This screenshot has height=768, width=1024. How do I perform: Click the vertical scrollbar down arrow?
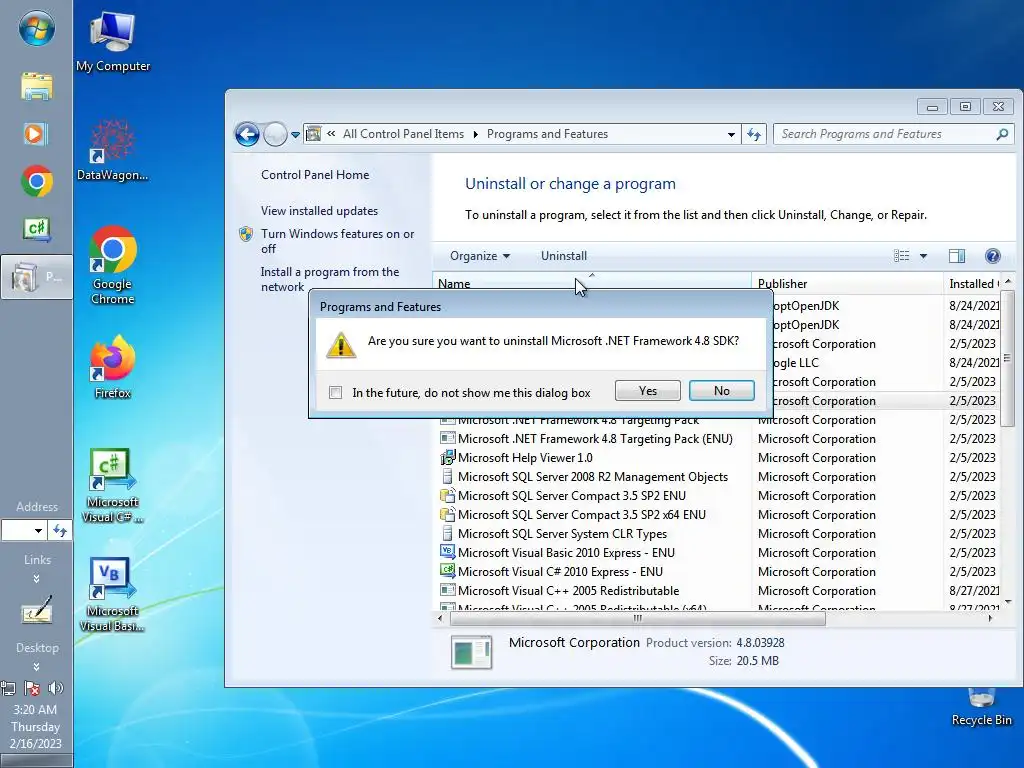[x=1008, y=601]
